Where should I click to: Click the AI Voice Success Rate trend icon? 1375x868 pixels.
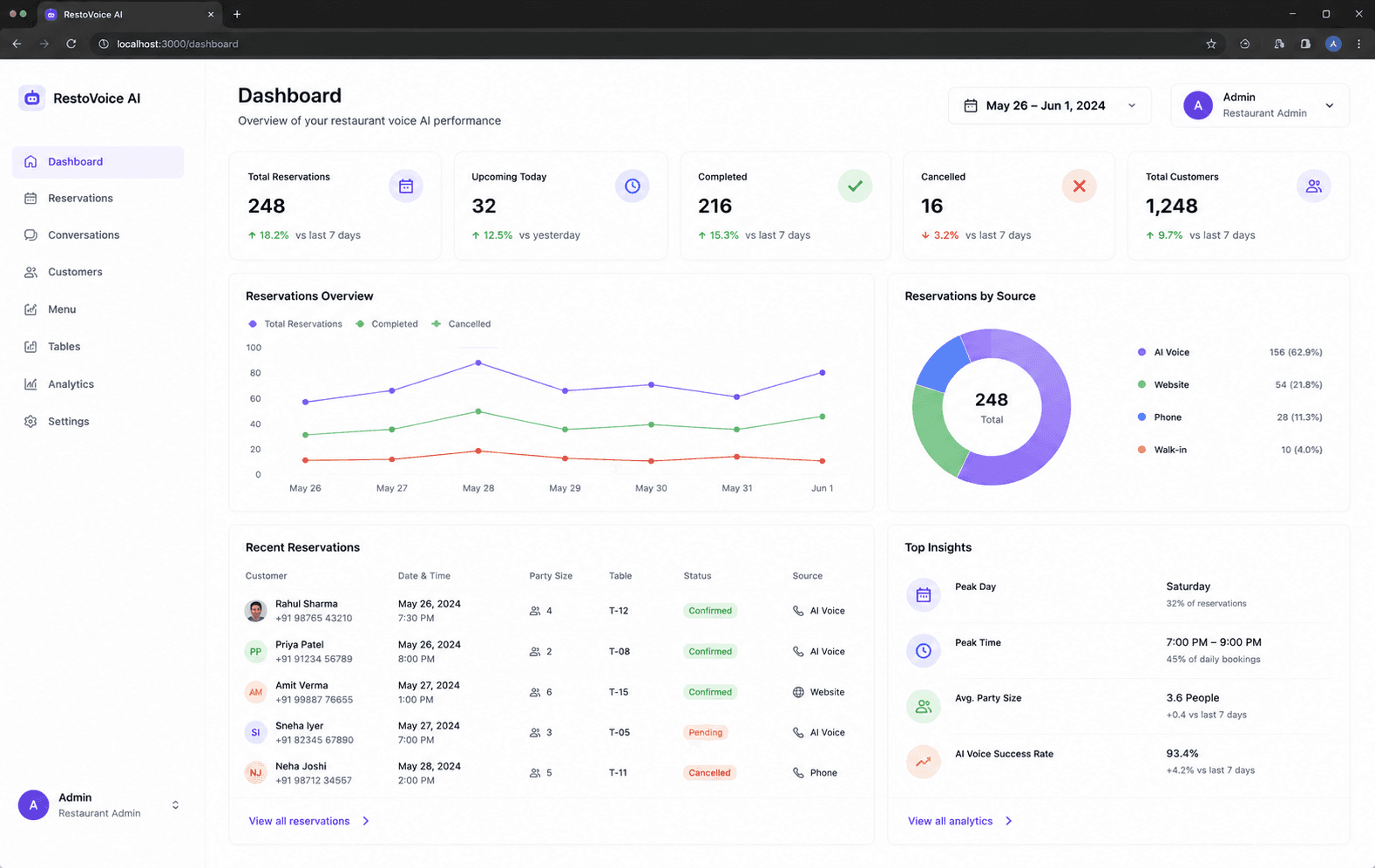(924, 762)
